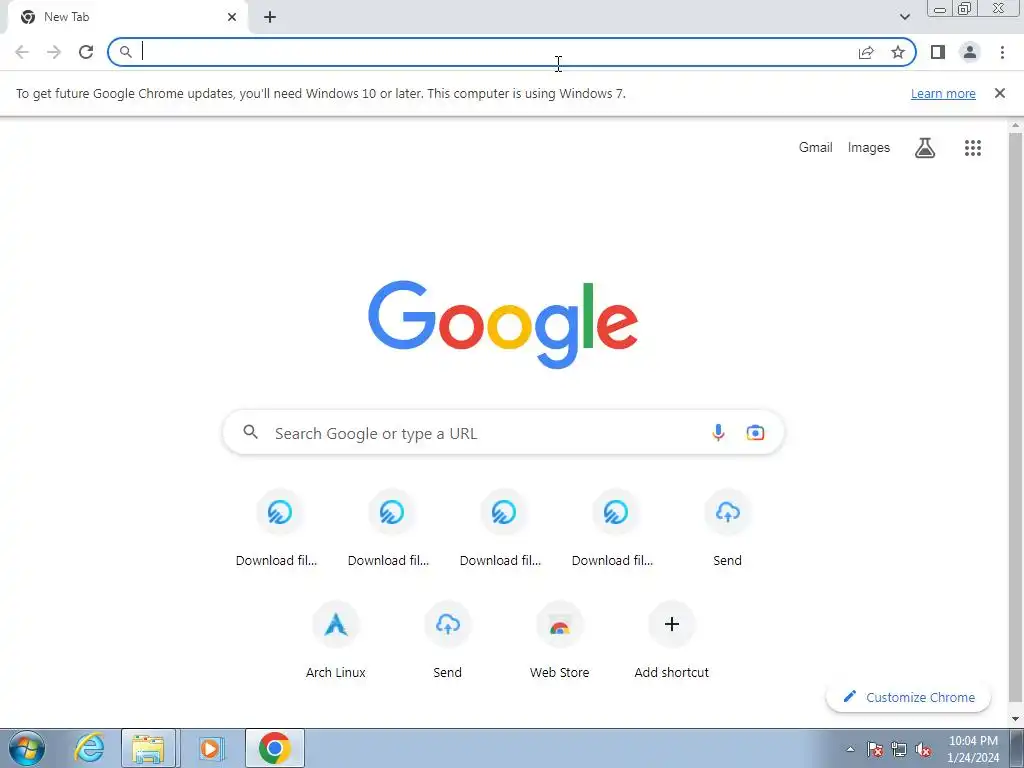Open a new tab with plus button
This screenshot has height=768, width=1024.
(x=270, y=17)
